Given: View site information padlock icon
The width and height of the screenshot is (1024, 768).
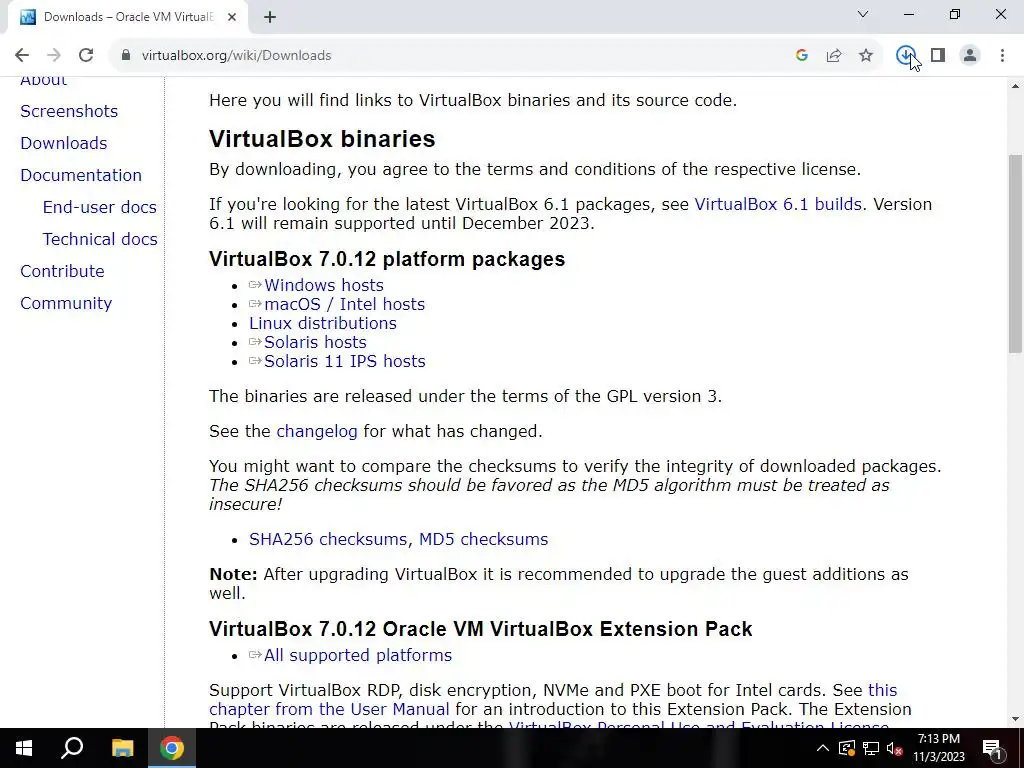Looking at the screenshot, I should (x=125, y=56).
